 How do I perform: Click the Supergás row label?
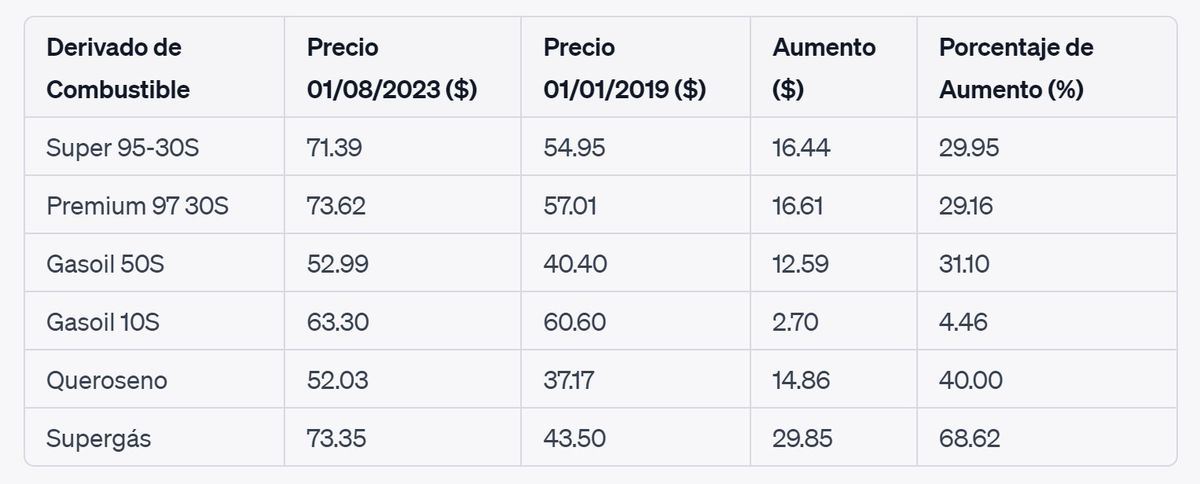[x=99, y=438]
